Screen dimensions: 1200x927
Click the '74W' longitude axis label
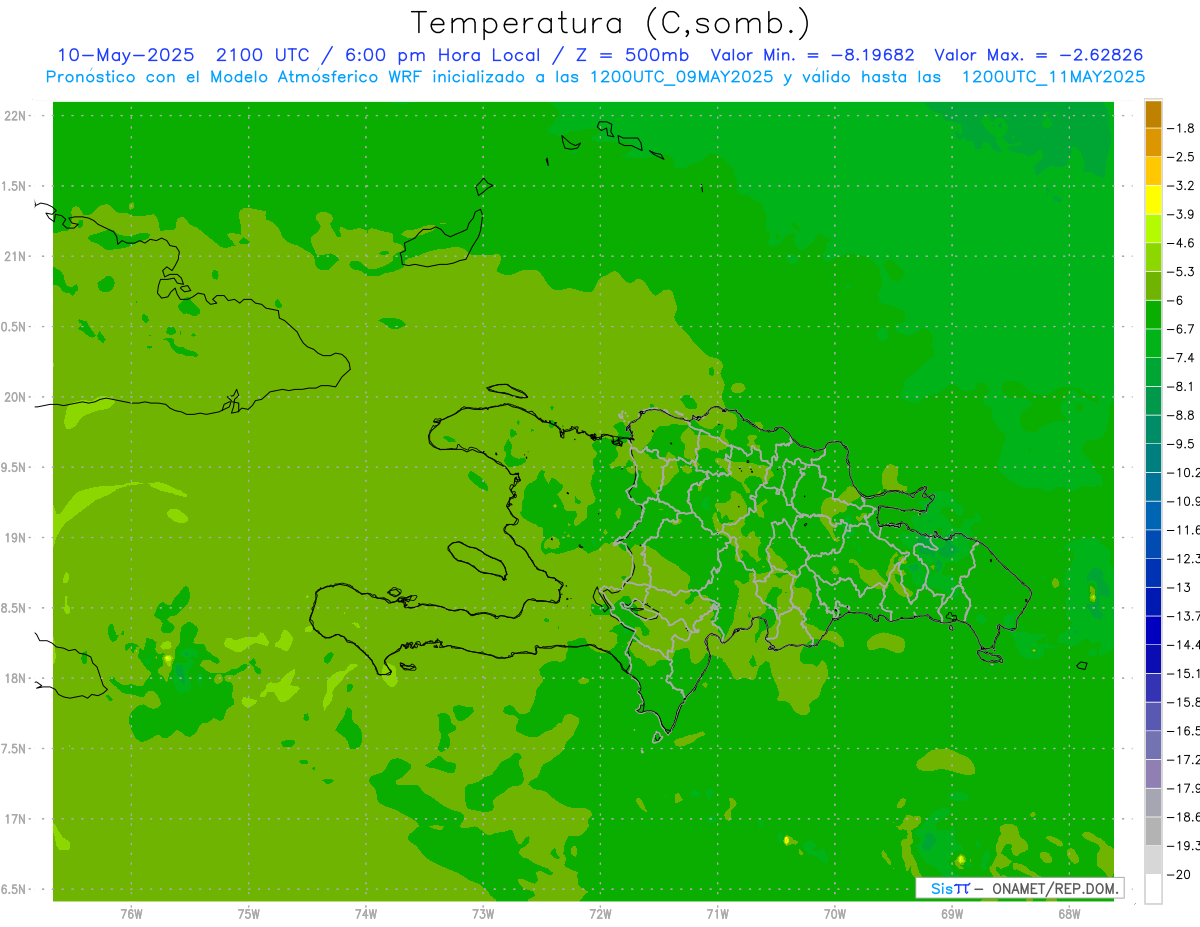point(365,913)
